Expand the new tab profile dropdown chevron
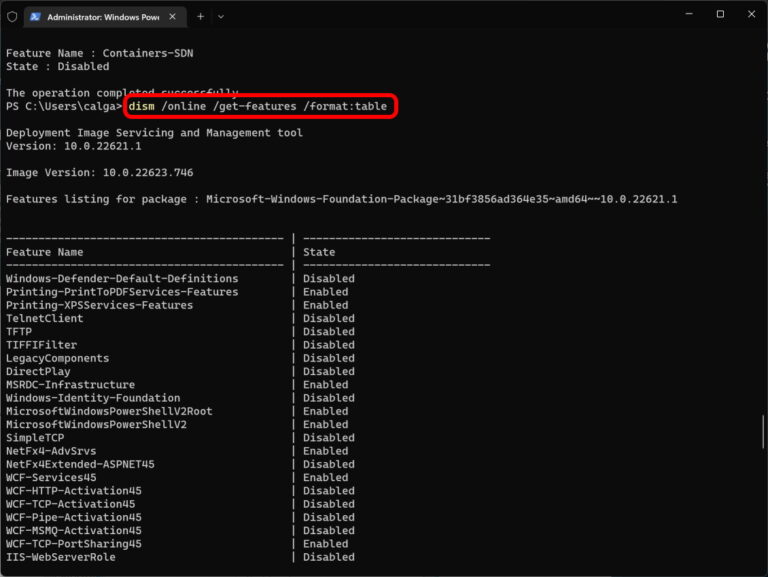 [x=221, y=16]
